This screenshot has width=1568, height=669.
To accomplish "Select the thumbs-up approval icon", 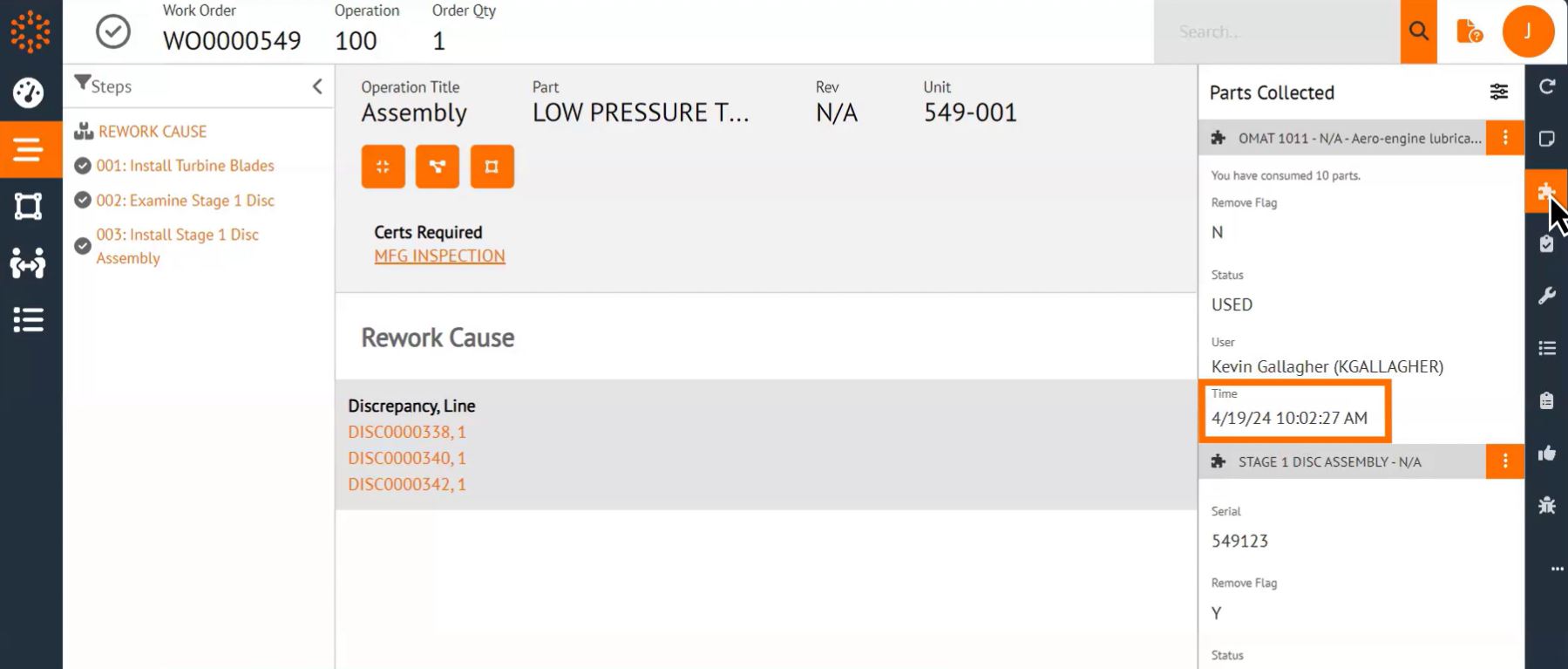I will click(x=1546, y=454).
